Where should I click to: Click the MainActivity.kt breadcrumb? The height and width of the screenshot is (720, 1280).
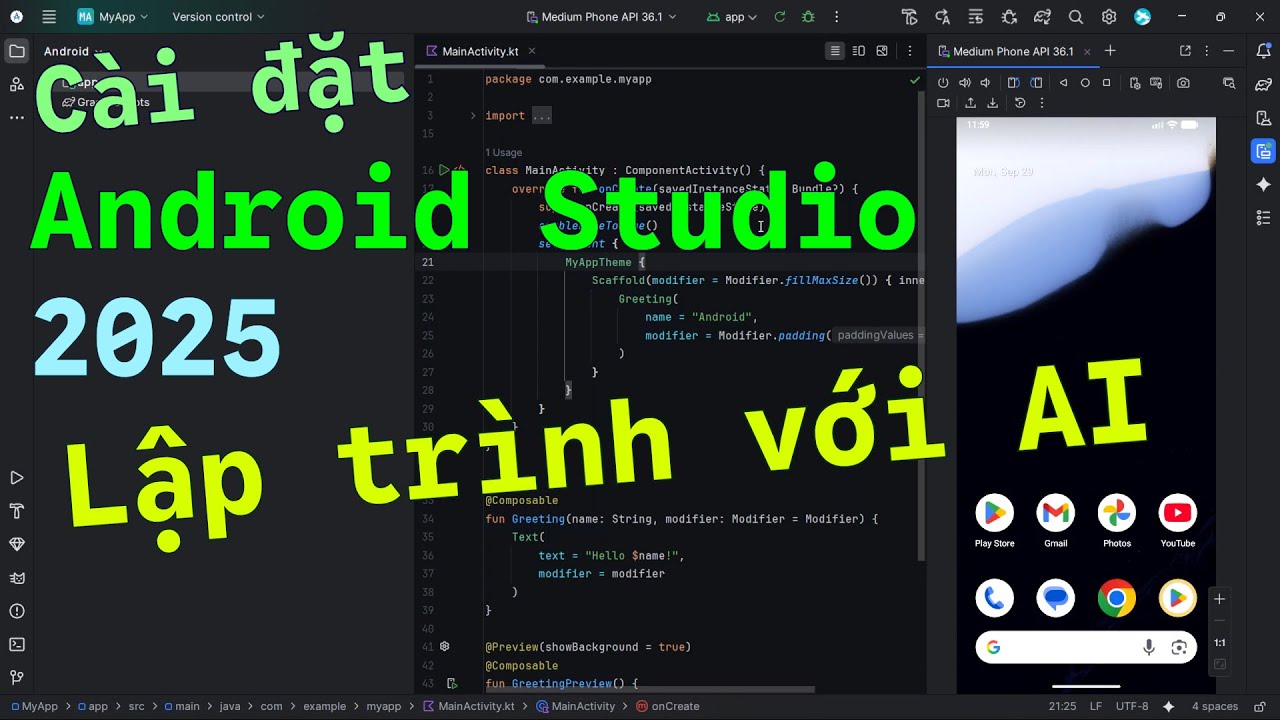point(469,706)
